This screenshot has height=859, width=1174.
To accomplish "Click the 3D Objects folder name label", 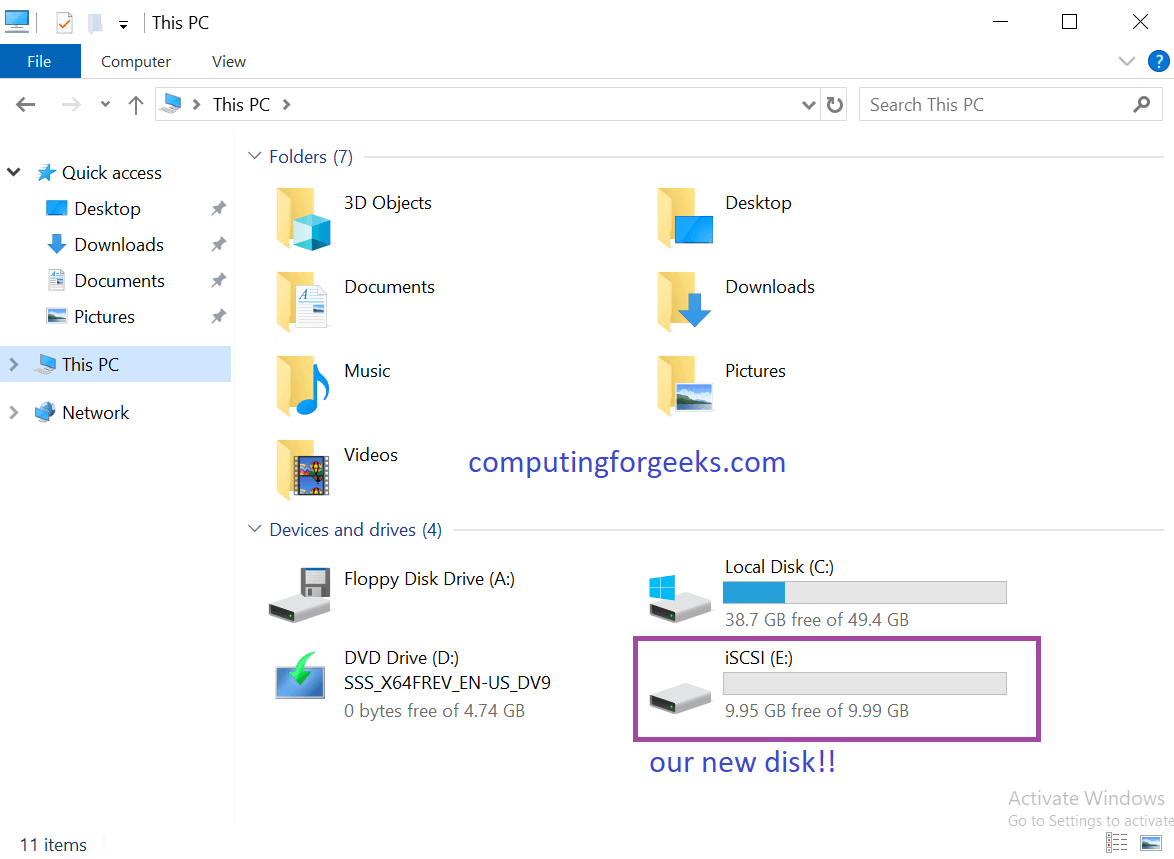I will point(388,203).
